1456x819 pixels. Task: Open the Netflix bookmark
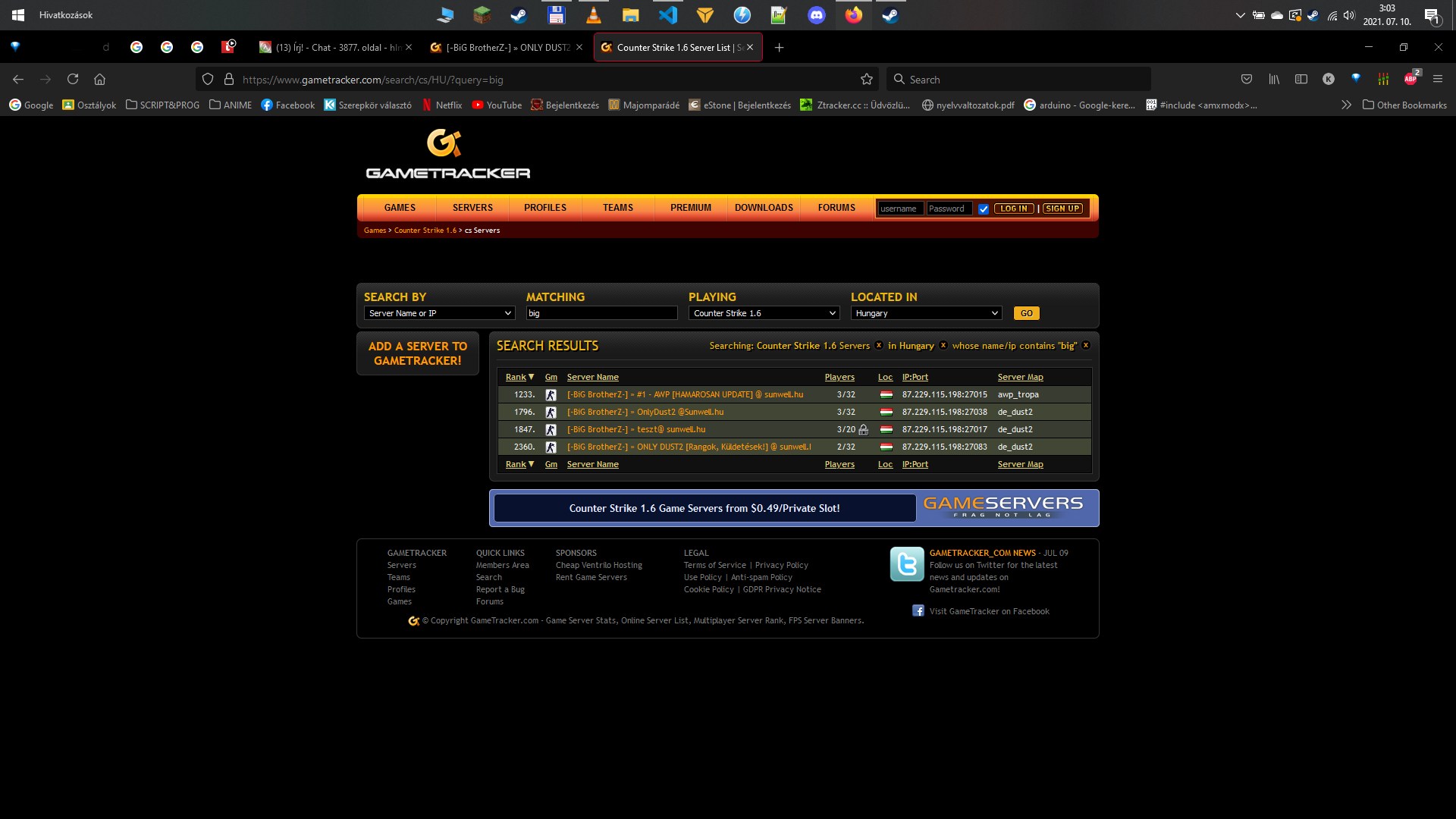click(441, 105)
